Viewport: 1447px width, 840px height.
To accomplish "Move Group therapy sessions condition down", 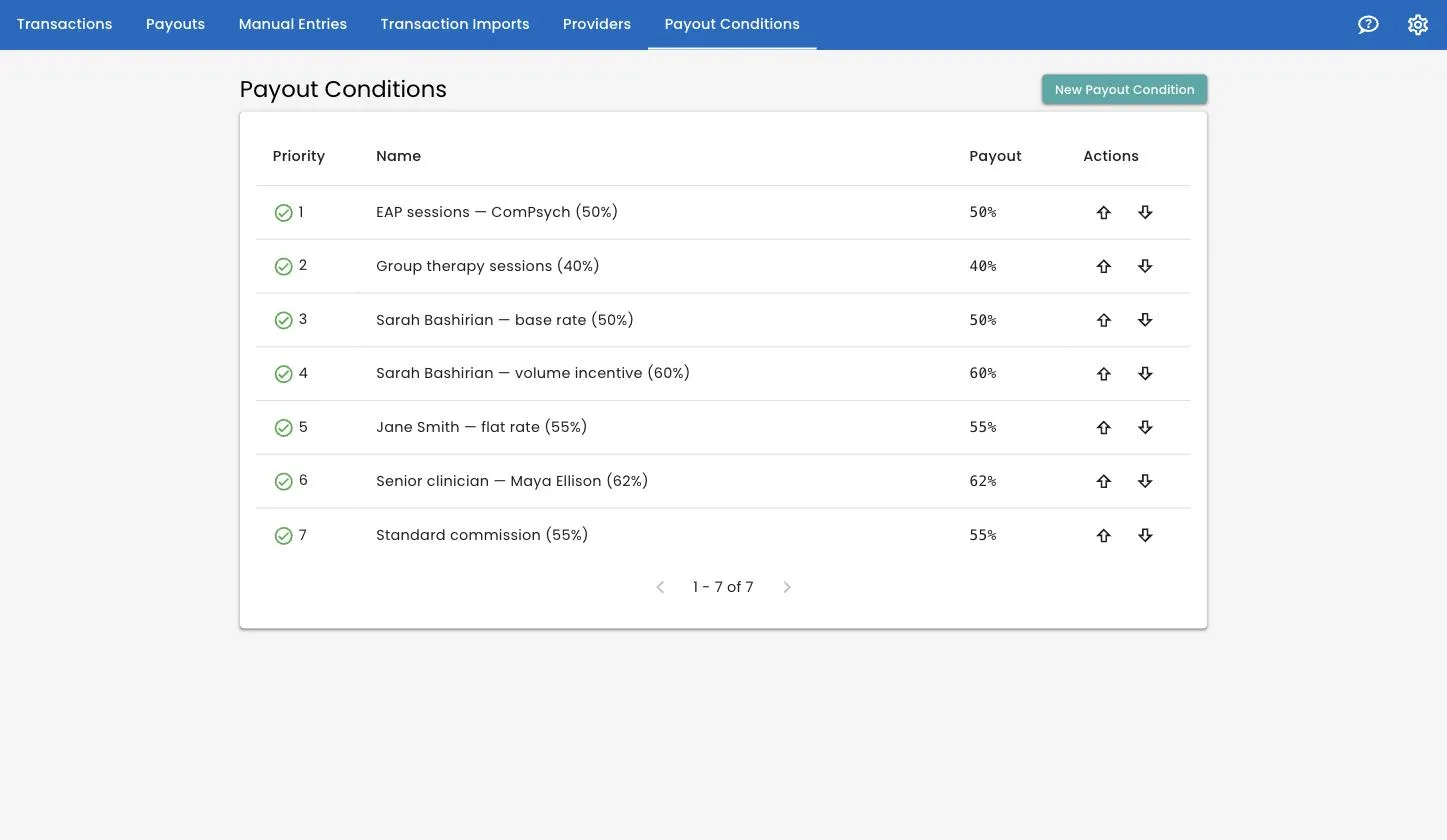I will (1145, 266).
